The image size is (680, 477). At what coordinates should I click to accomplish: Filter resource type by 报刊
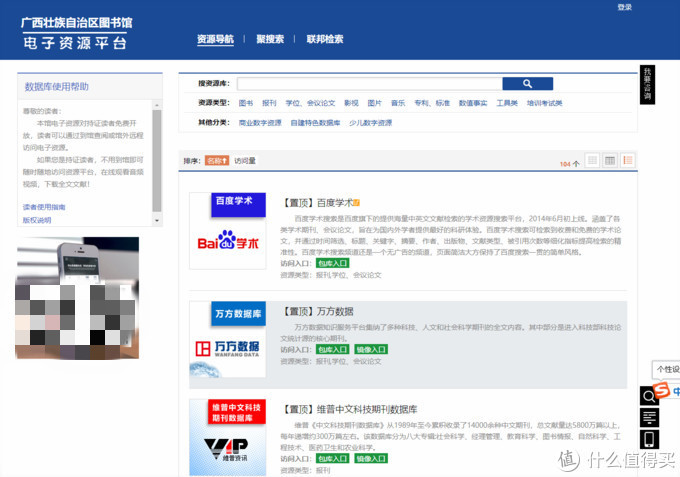pos(269,103)
